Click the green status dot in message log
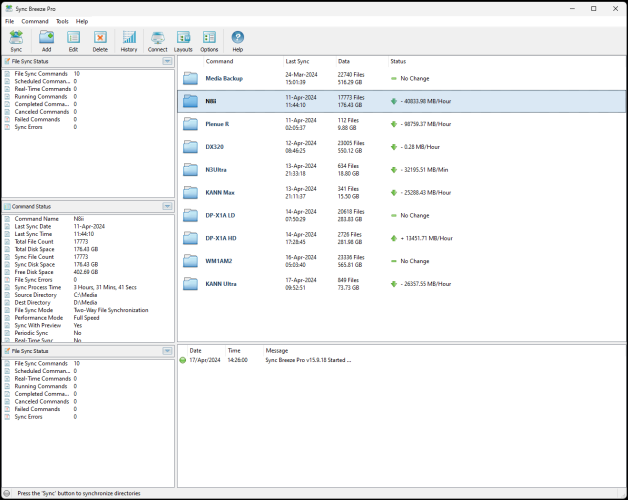 click(183, 360)
